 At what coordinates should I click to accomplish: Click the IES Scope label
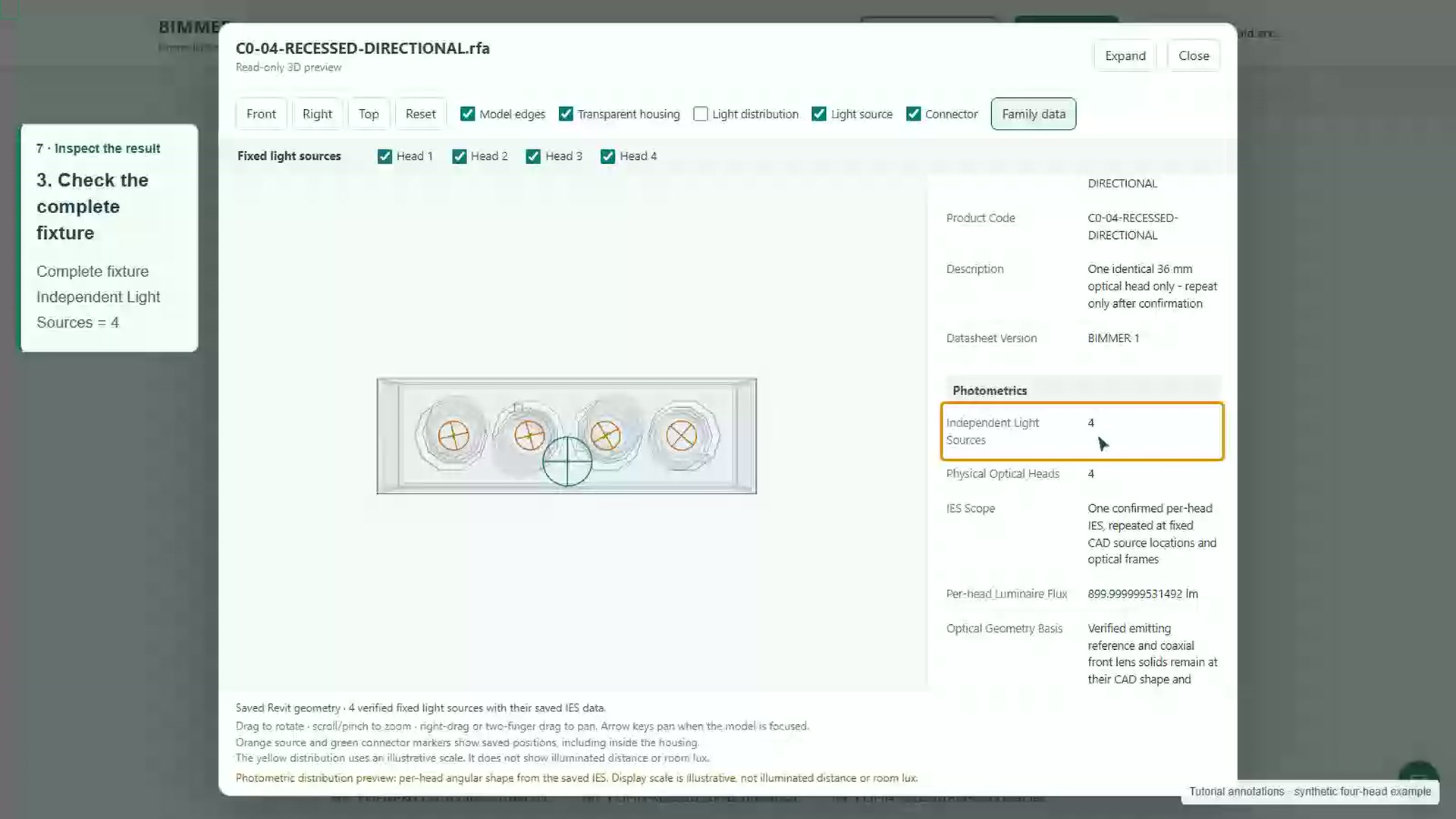(971, 508)
